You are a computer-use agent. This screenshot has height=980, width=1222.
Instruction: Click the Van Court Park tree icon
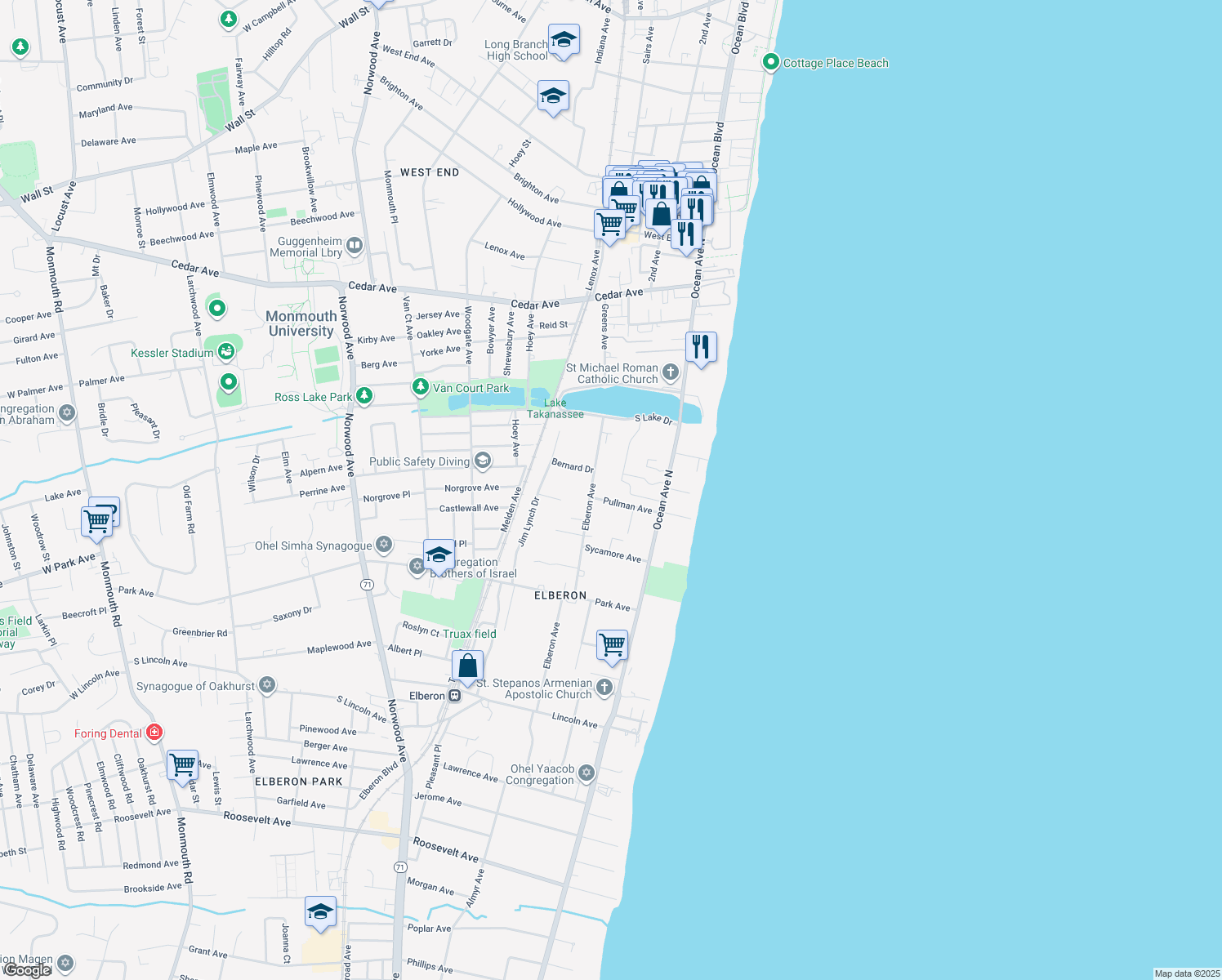pos(421,387)
